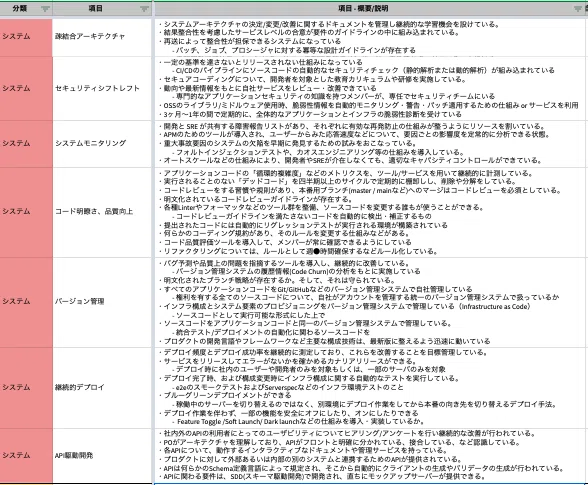588x485 pixels.
Task: Select the バージョン管理 cell
Action: 102,302
